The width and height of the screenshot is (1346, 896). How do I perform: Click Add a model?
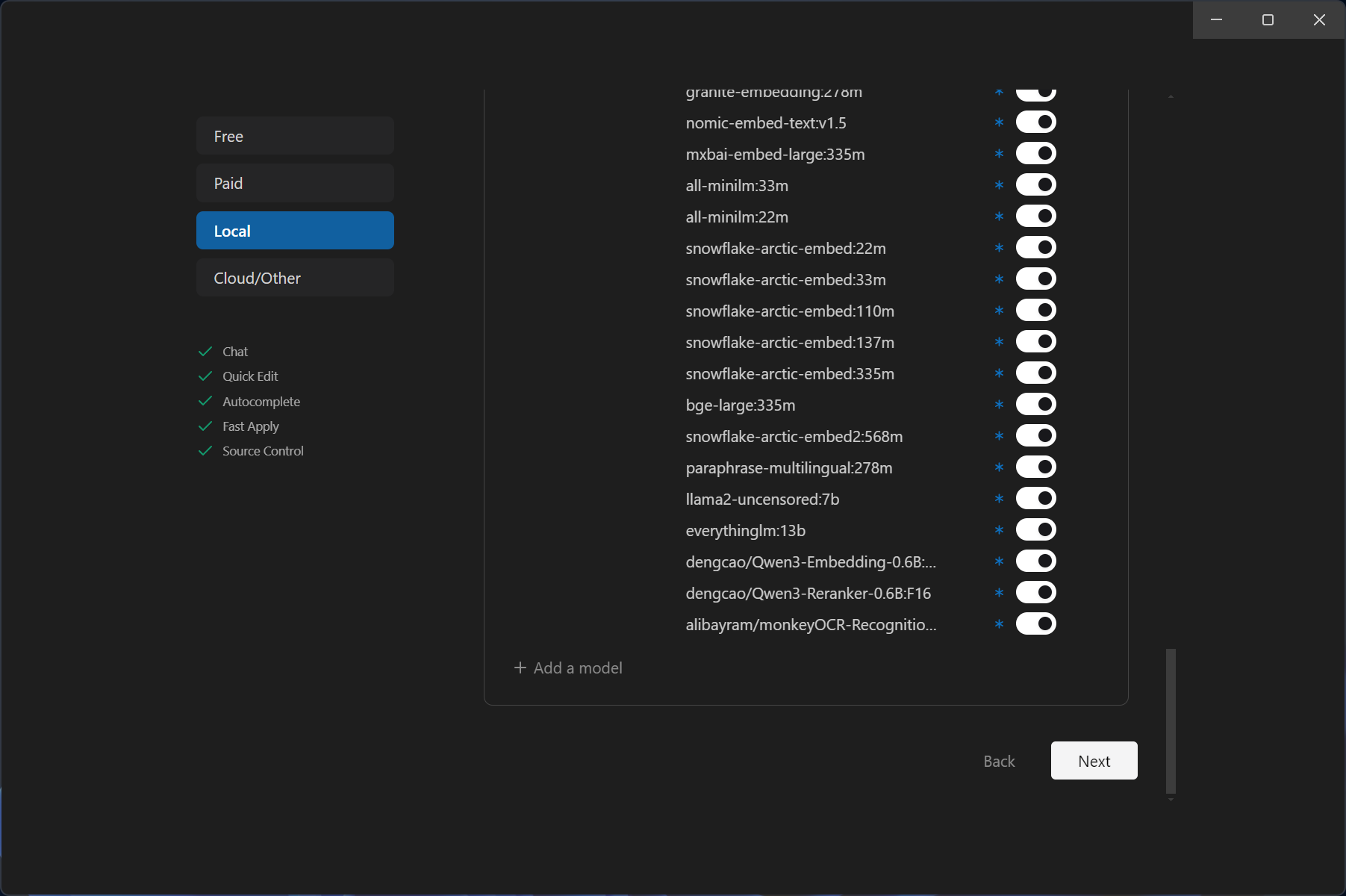coord(568,668)
